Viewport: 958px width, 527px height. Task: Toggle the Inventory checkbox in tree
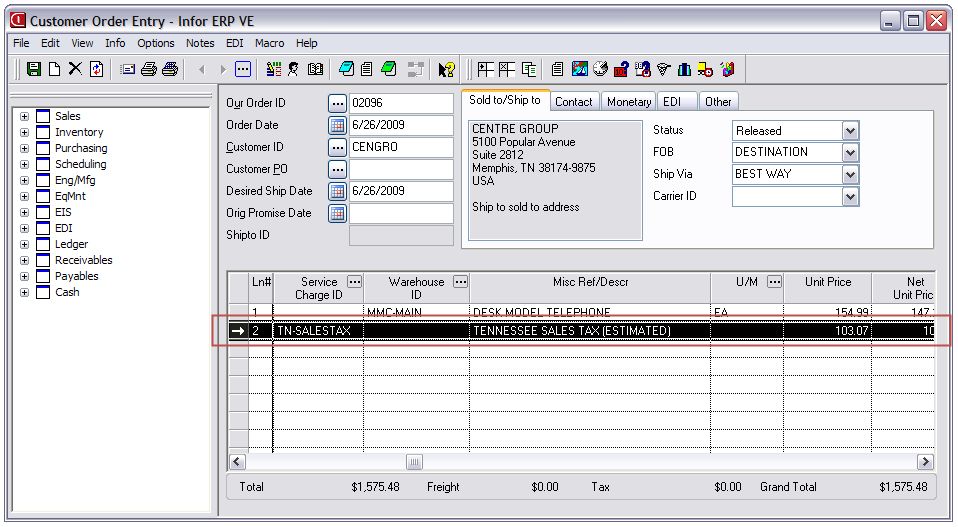(43, 132)
